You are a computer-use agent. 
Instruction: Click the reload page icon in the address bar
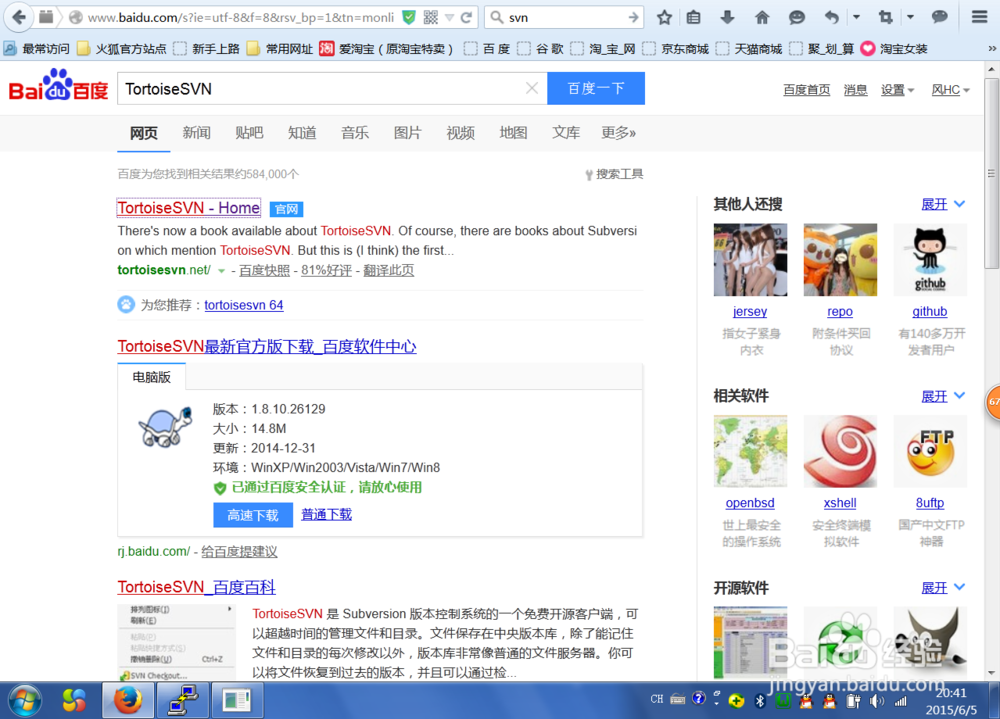pos(466,18)
